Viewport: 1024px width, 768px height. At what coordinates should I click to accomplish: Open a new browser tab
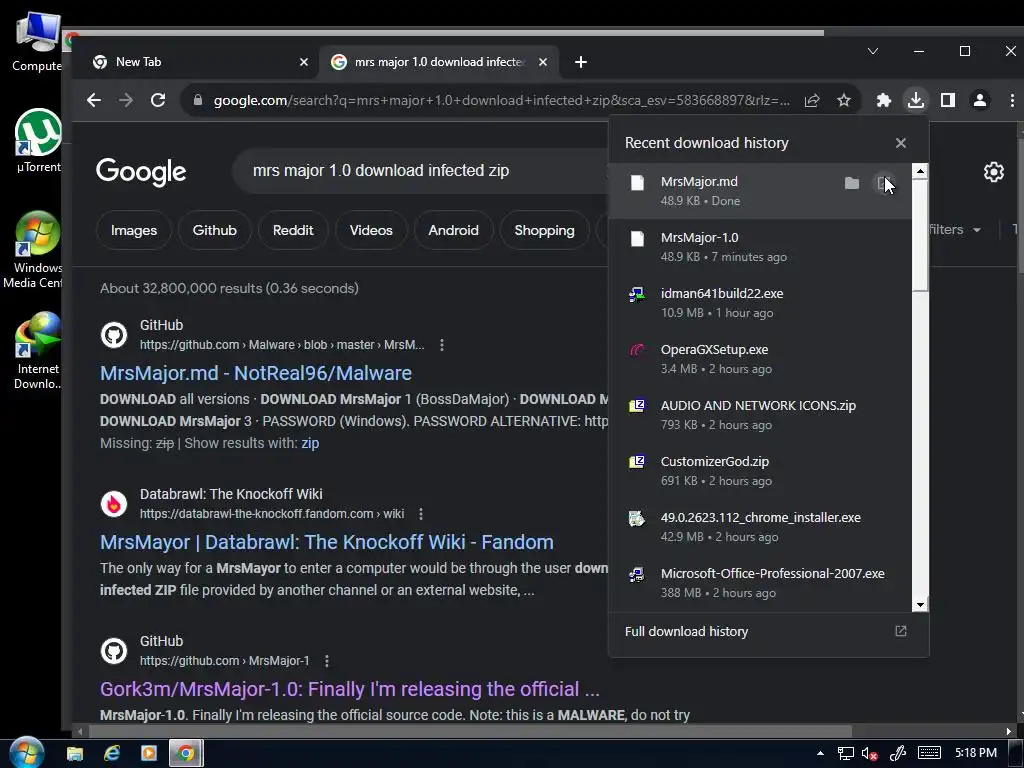(581, 62)
